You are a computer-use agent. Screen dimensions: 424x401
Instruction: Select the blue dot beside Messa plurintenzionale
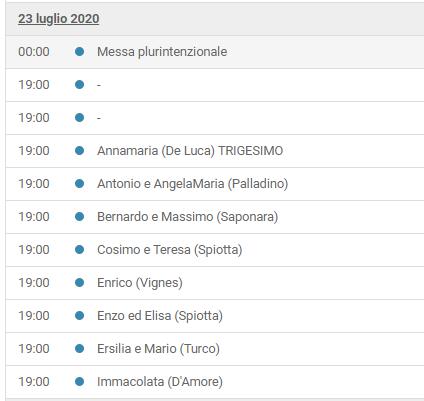coord(79,52)
